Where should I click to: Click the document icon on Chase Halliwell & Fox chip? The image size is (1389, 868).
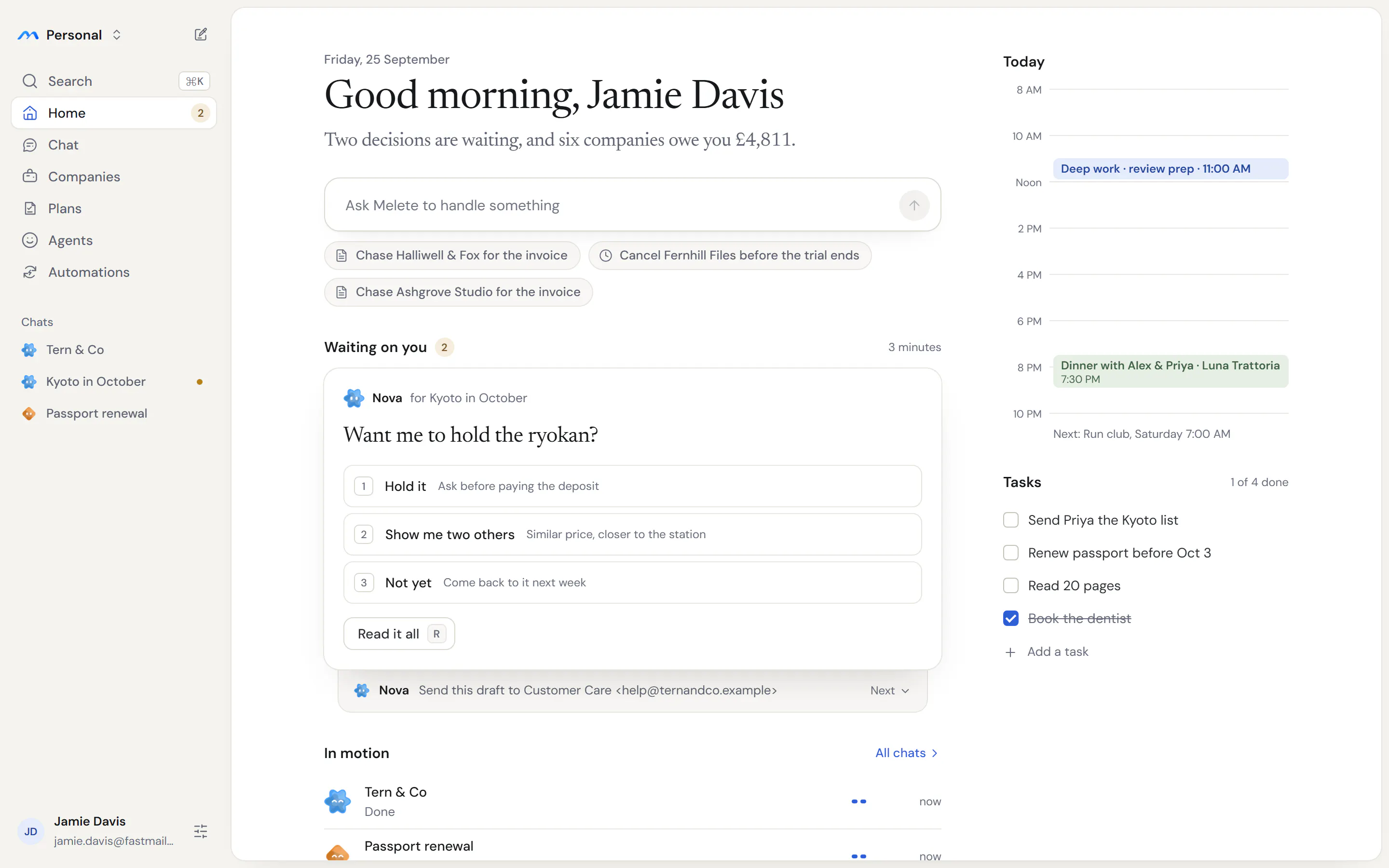point(341,256)
